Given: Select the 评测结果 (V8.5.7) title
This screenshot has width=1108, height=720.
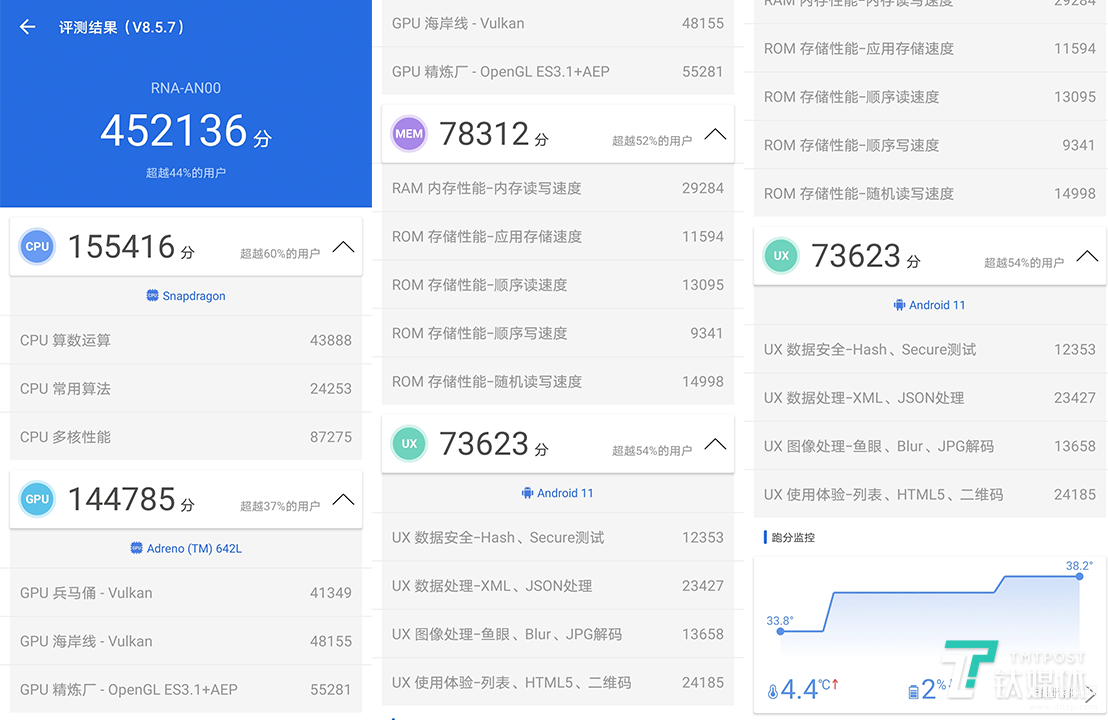Looking at the screenshot, I should (x=122, y=27).
